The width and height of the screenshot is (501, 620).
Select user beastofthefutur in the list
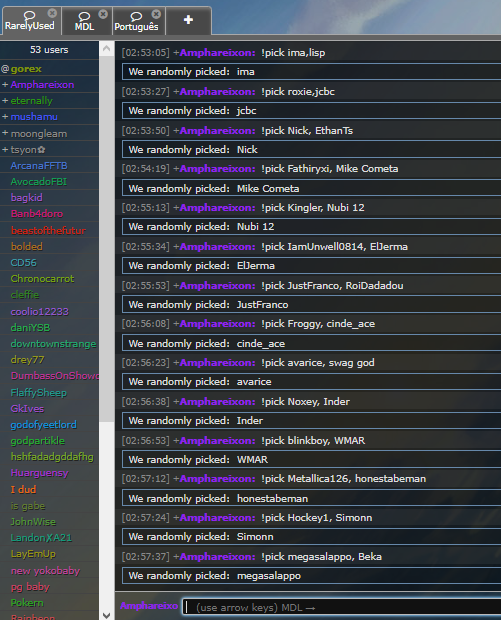tap(48, 231)
